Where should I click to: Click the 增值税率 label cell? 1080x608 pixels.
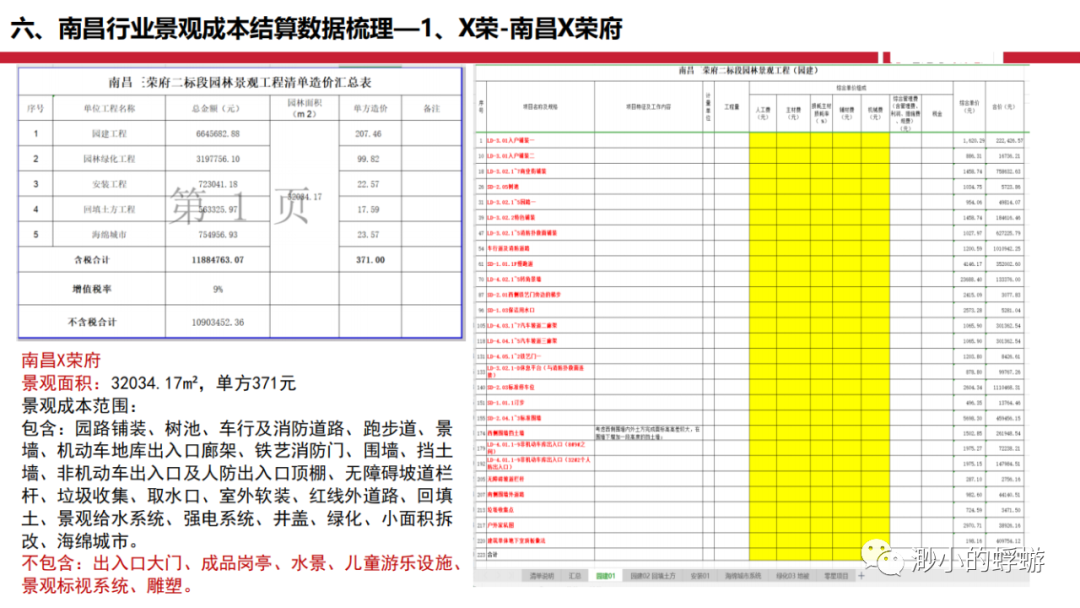[92, 289]
